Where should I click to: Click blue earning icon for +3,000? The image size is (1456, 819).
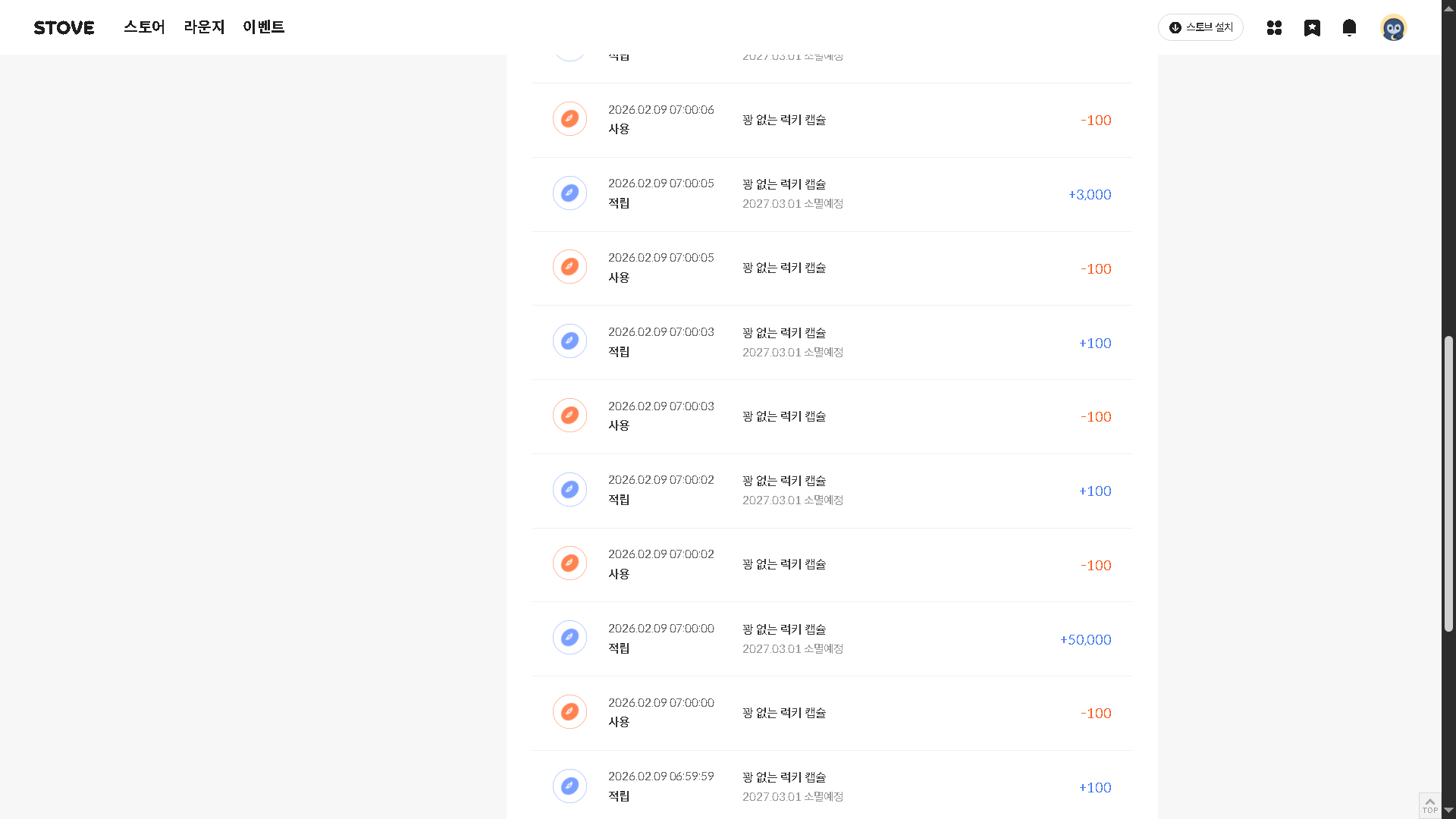(x=570, y=193)
